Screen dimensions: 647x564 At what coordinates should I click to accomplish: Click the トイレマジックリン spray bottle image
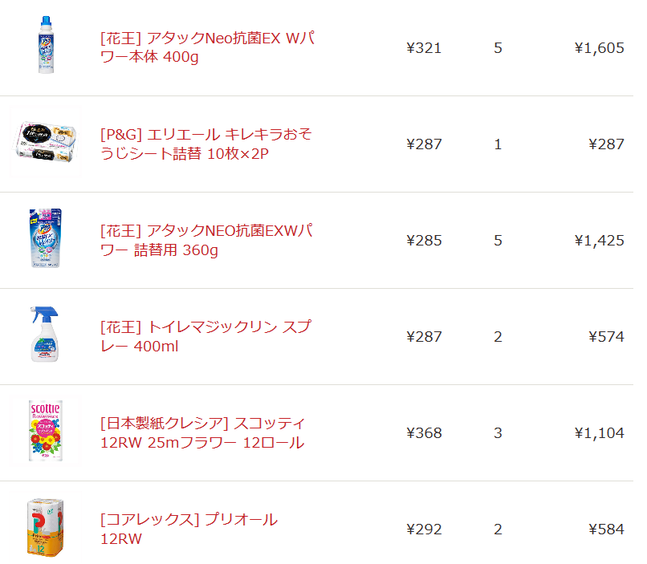tap(45, 334)
